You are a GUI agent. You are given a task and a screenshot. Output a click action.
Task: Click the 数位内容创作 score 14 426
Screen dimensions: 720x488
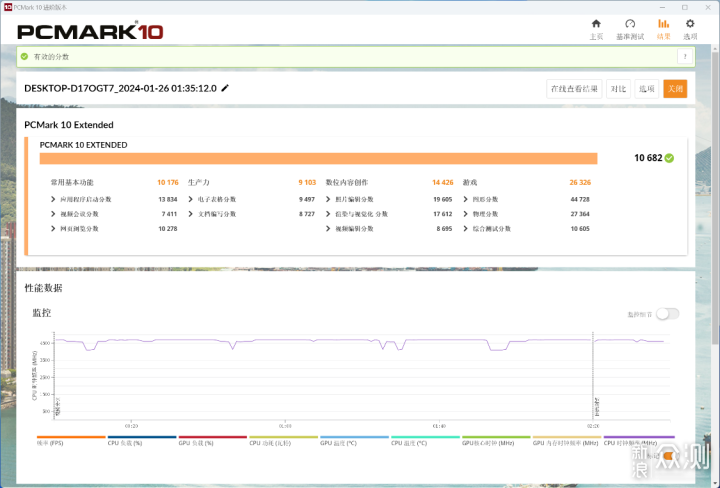click(x=443, y=182)
